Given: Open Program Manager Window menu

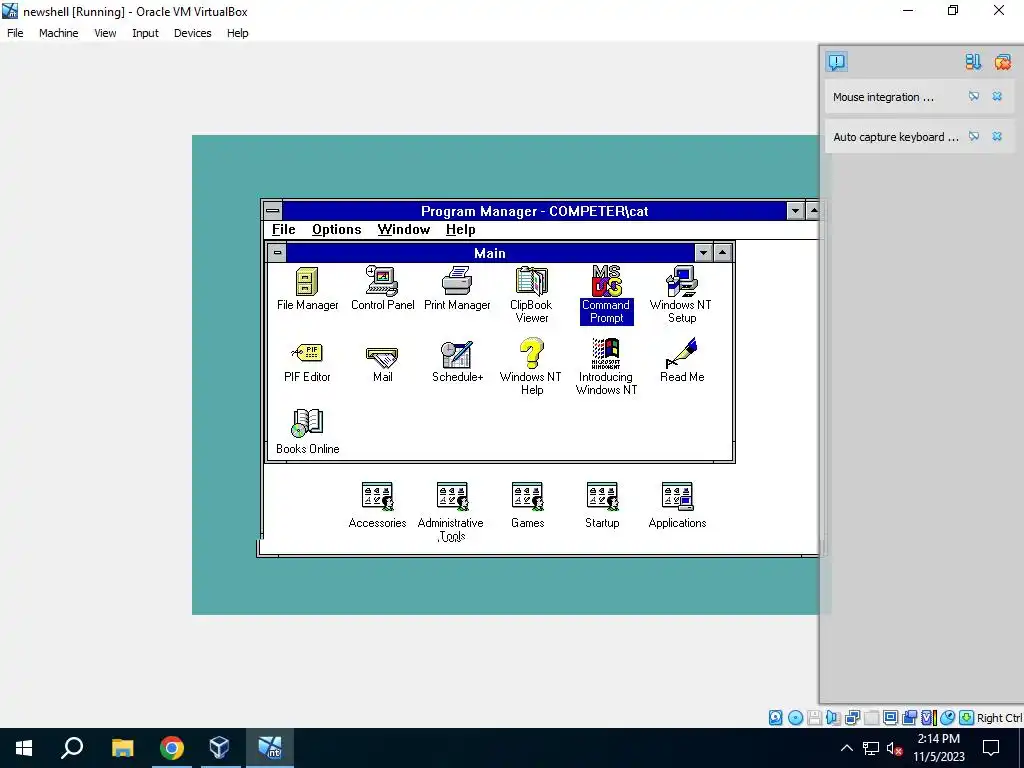Looking at the screenshot, I should coord(404,230).
